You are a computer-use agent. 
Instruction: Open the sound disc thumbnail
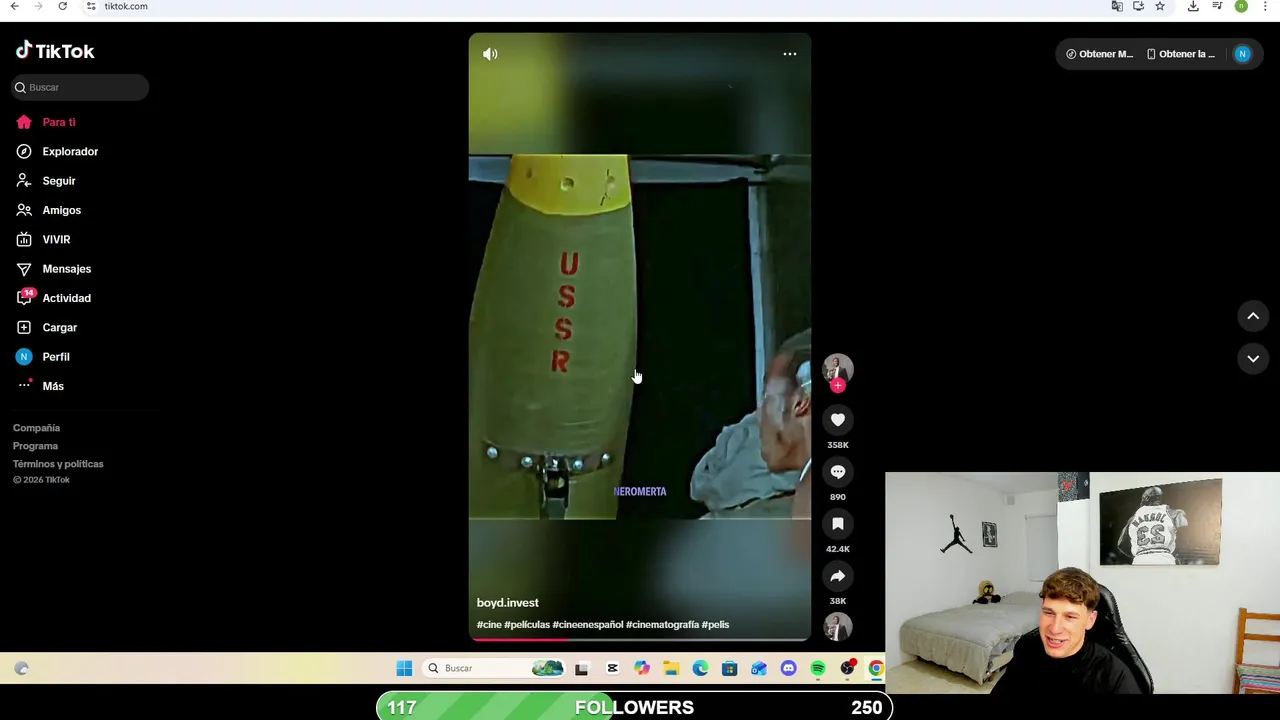click(x=838, y=626)
